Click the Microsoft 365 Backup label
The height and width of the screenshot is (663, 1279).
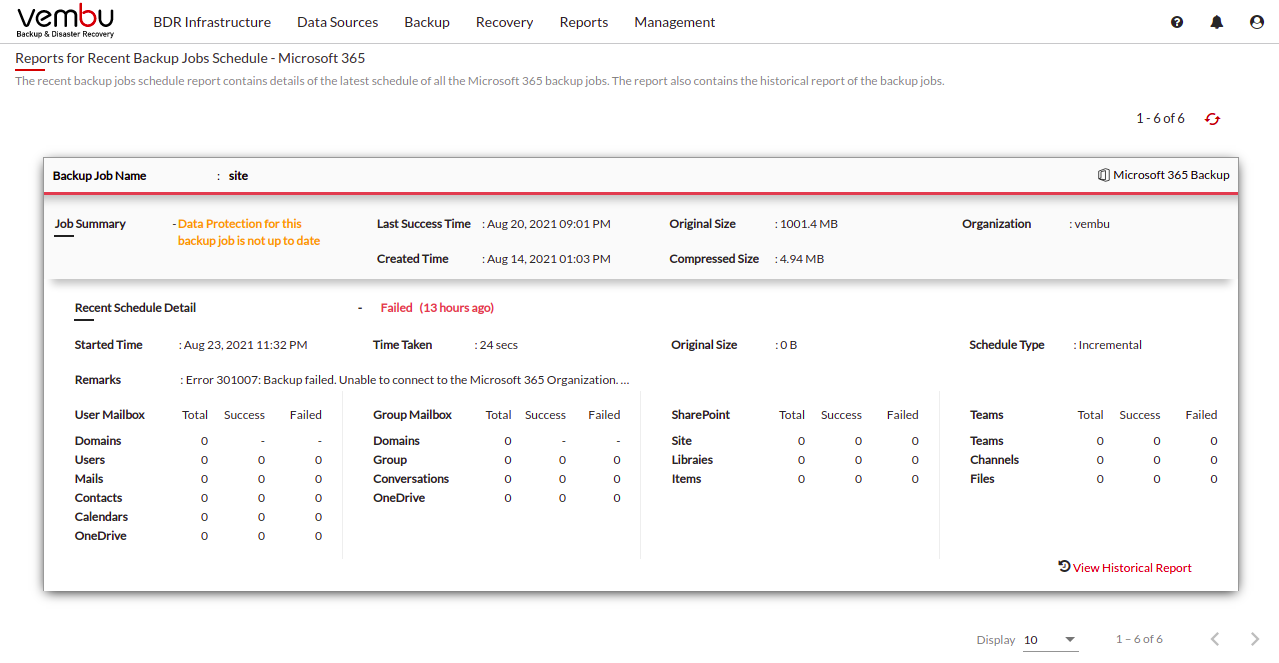click(1171, 175)
